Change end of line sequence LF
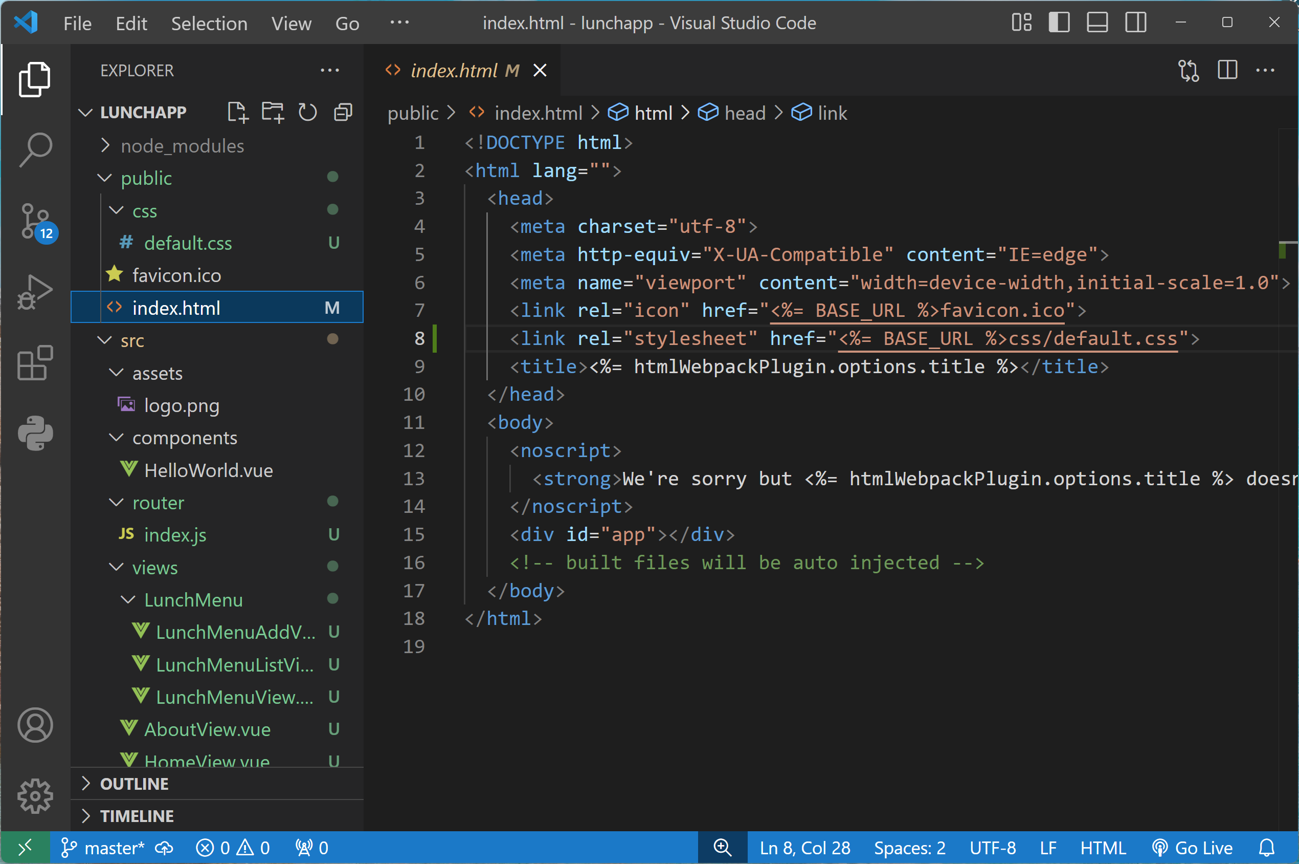1299x864 pixels. click(x=1048, y=848)
